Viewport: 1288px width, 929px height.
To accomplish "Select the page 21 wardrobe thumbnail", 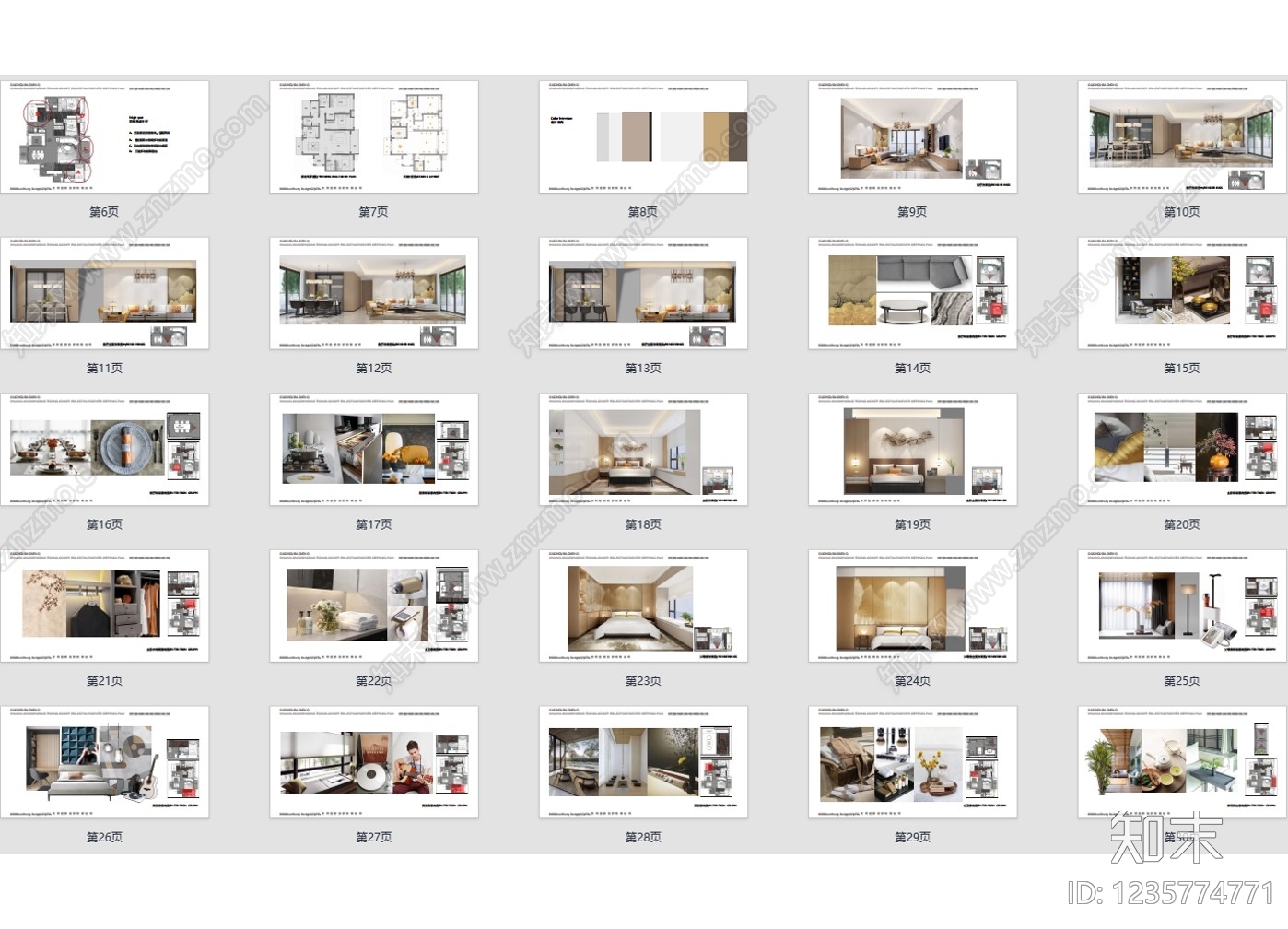I will pyautogui.click(x=105, y=606).
